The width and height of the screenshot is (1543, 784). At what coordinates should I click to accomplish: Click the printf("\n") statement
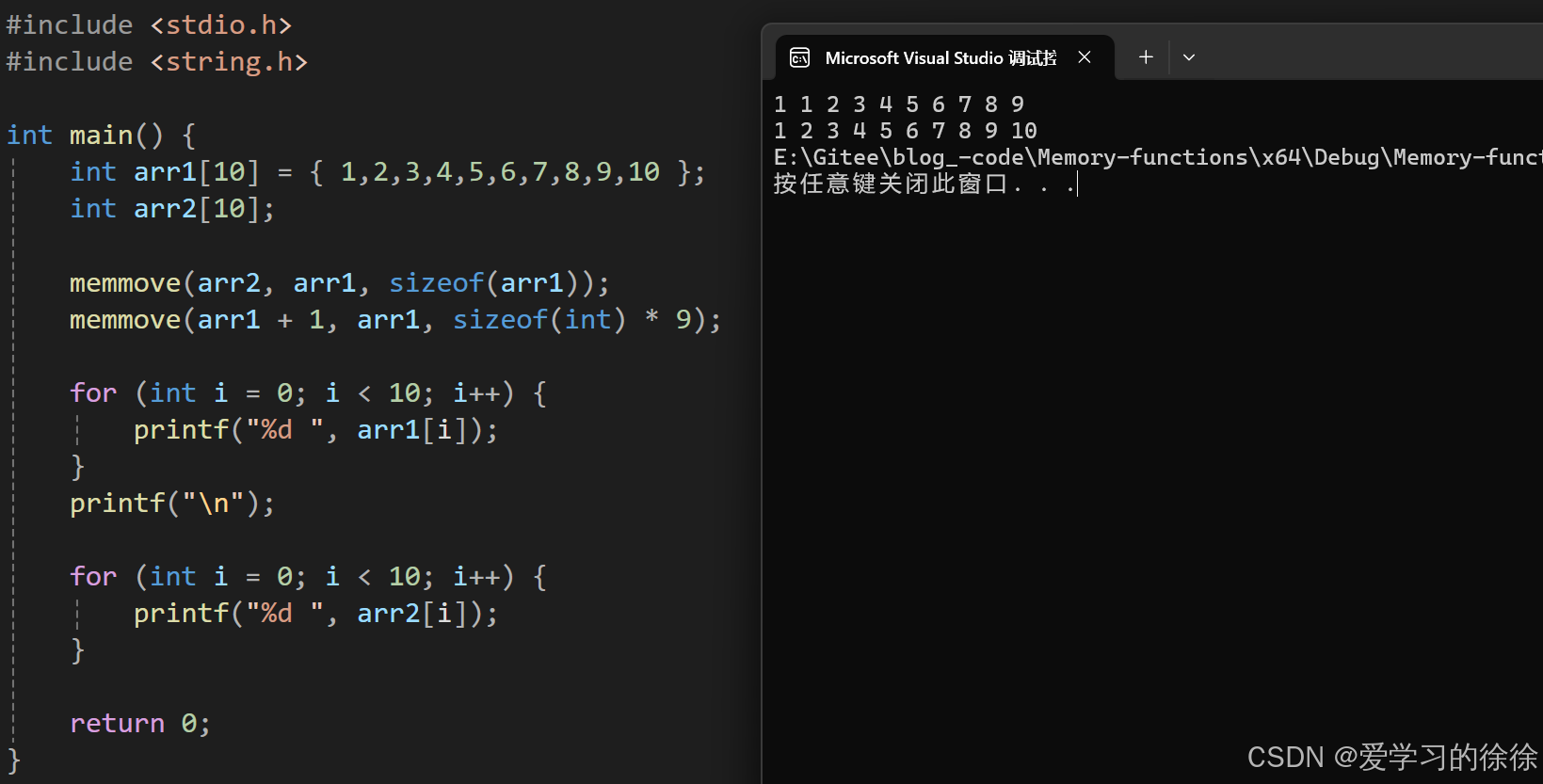[x=172, y=504]
